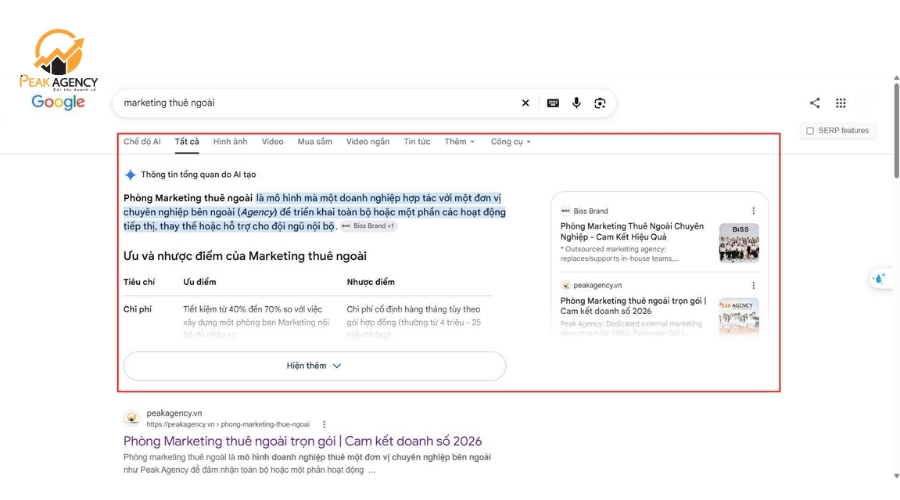Open result Phòng Marketing thuê ngoài trọn gói

click(x=302, y=441)
